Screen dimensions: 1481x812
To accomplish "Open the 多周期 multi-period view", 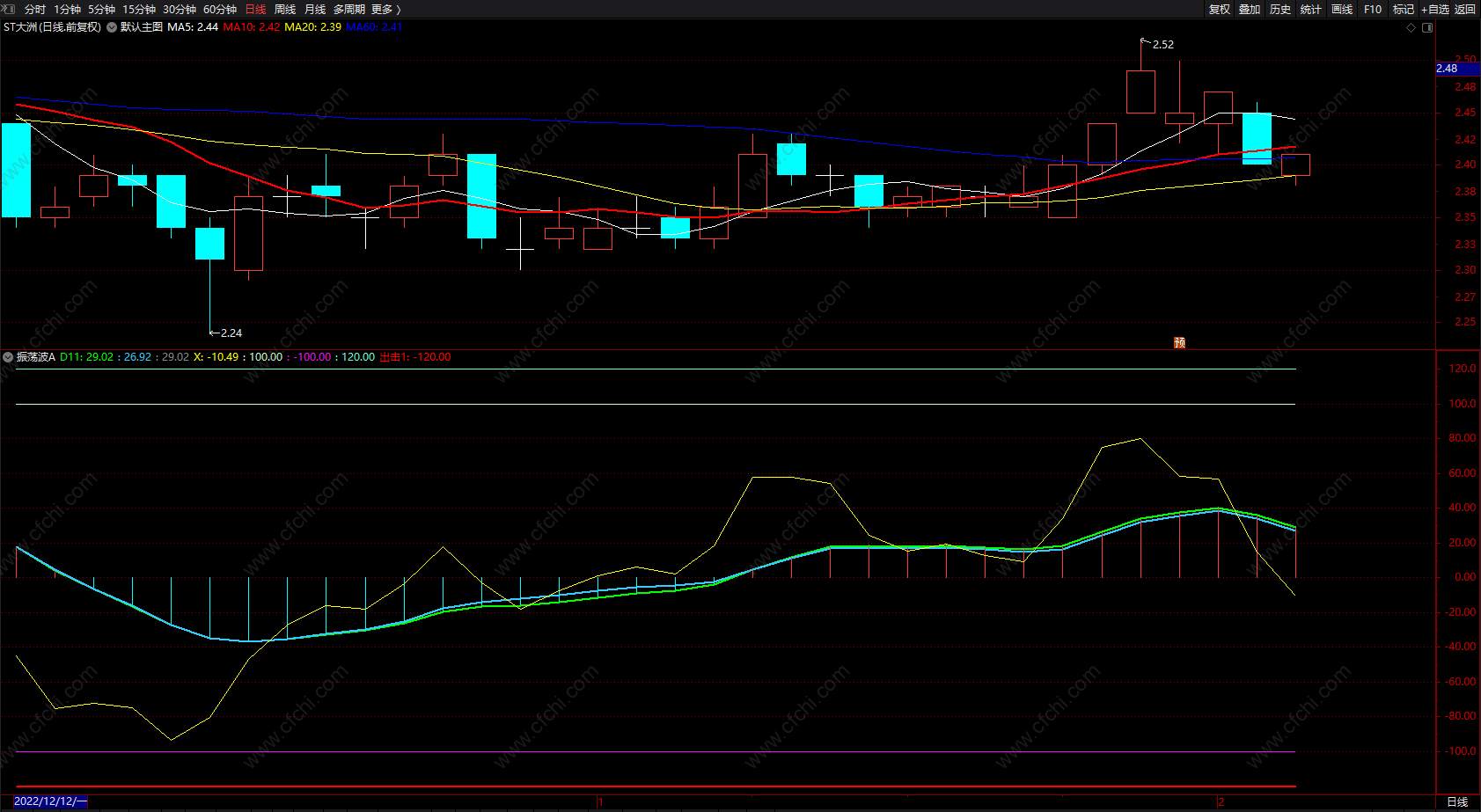I will pos(348,9).
